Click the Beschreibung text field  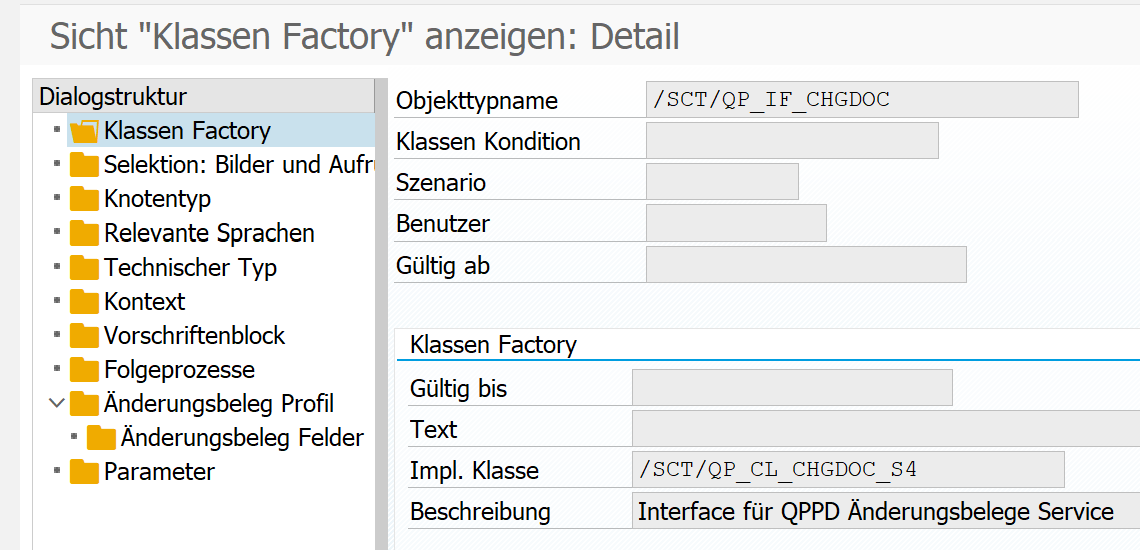tap(886, 511)
